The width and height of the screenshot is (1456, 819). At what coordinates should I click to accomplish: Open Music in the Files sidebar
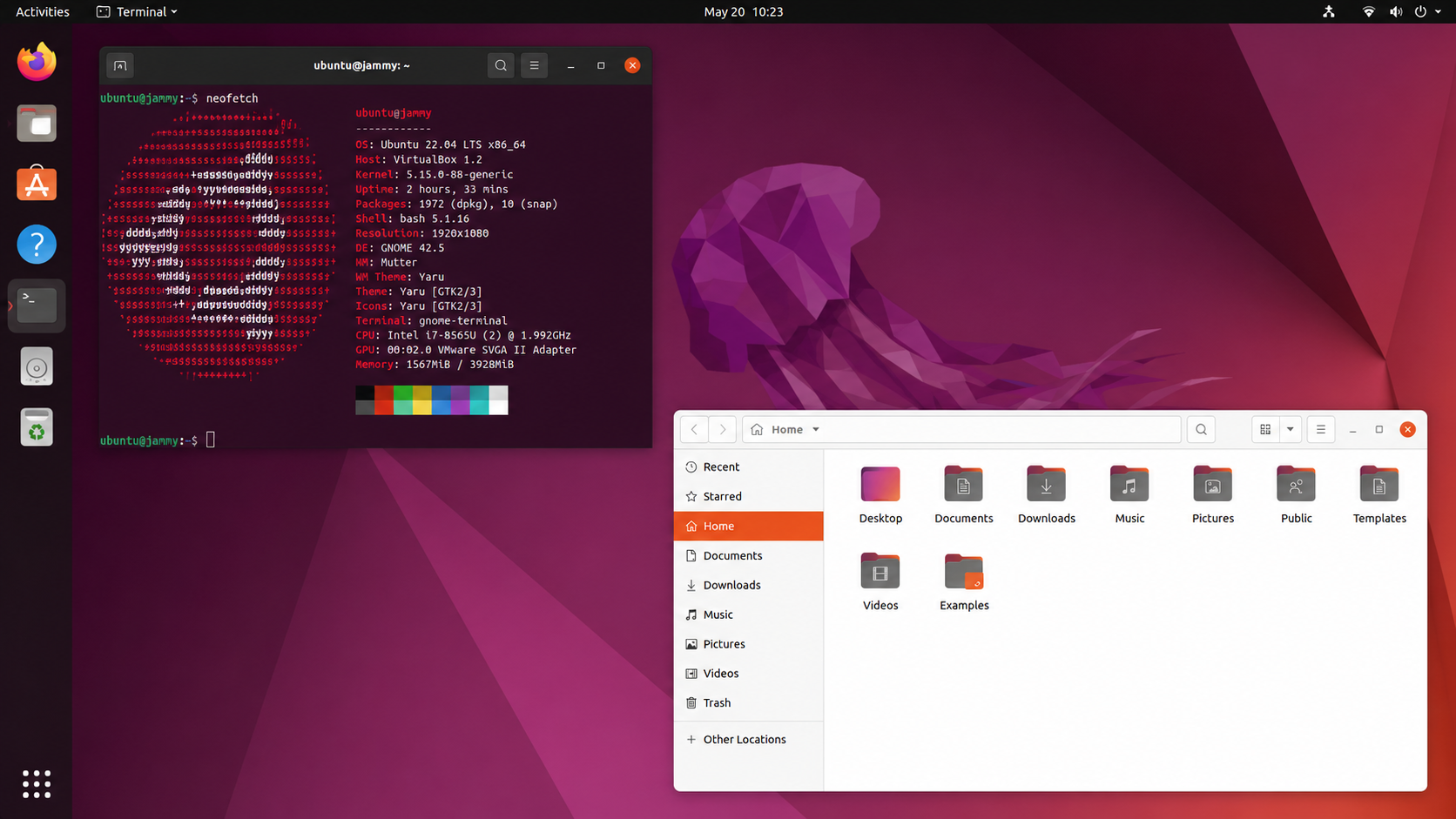click(749, 614)
